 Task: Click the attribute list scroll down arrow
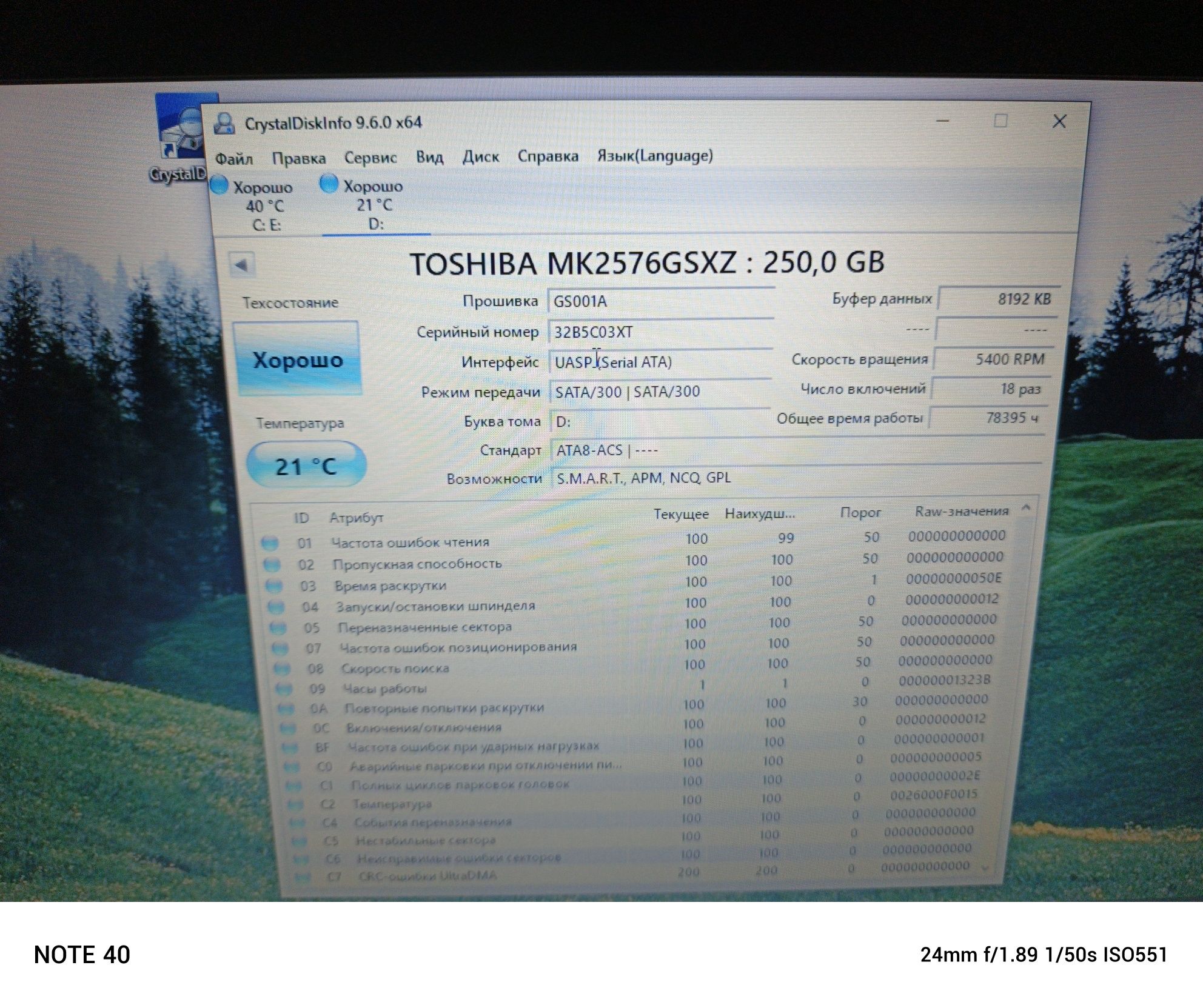[985, 868]
